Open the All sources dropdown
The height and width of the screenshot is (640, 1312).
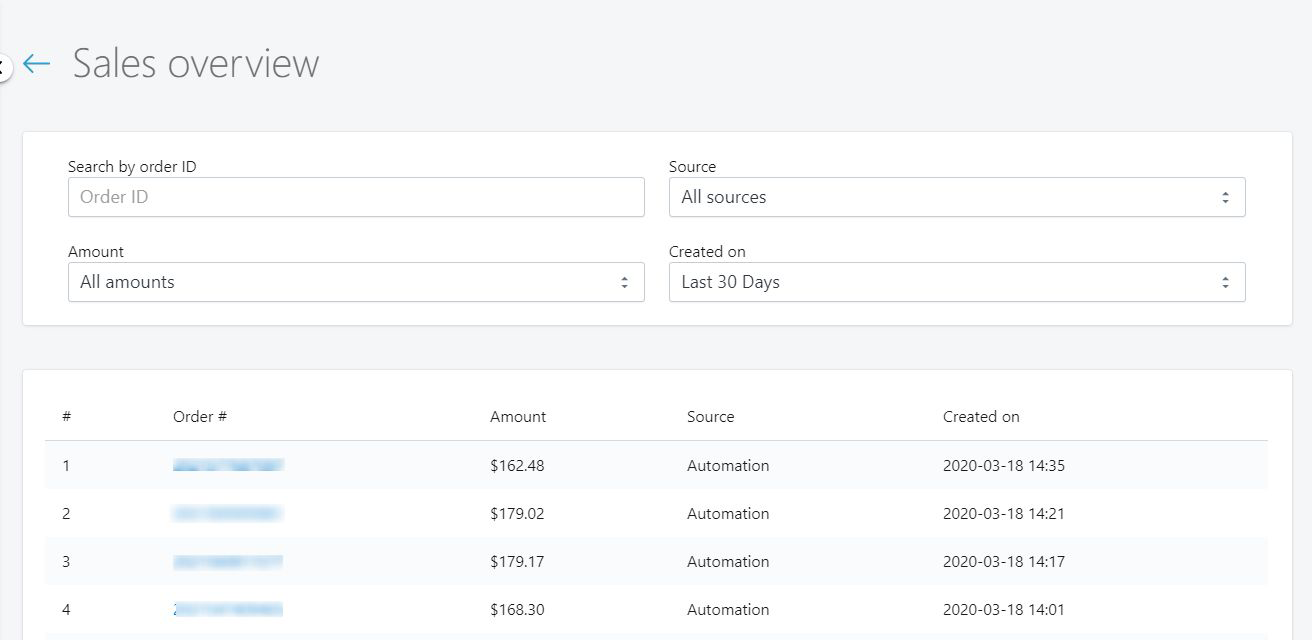(x=957, y=197)
